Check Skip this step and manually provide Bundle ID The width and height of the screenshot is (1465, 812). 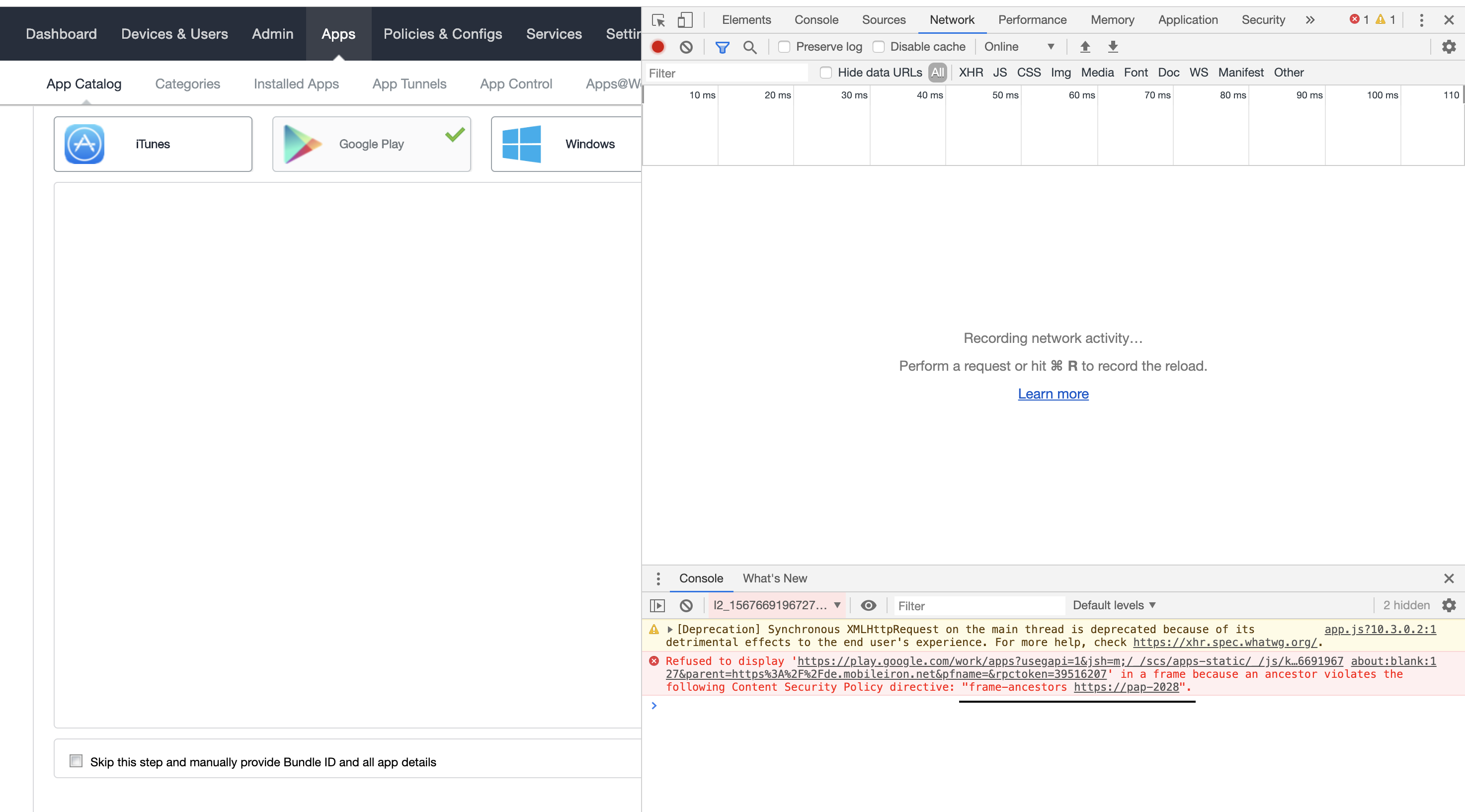point(76,760)
